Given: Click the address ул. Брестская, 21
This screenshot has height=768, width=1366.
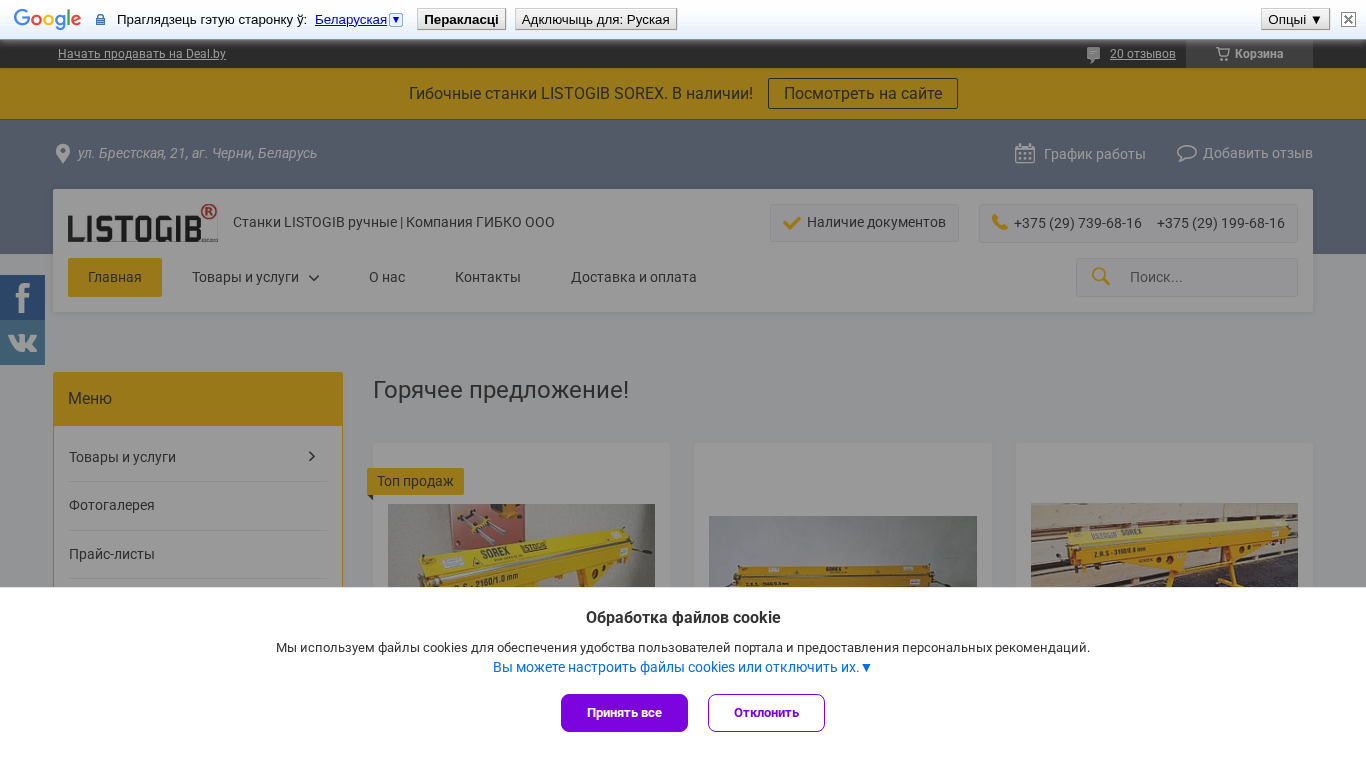Looking at the screenshot, I should [197, 153].
